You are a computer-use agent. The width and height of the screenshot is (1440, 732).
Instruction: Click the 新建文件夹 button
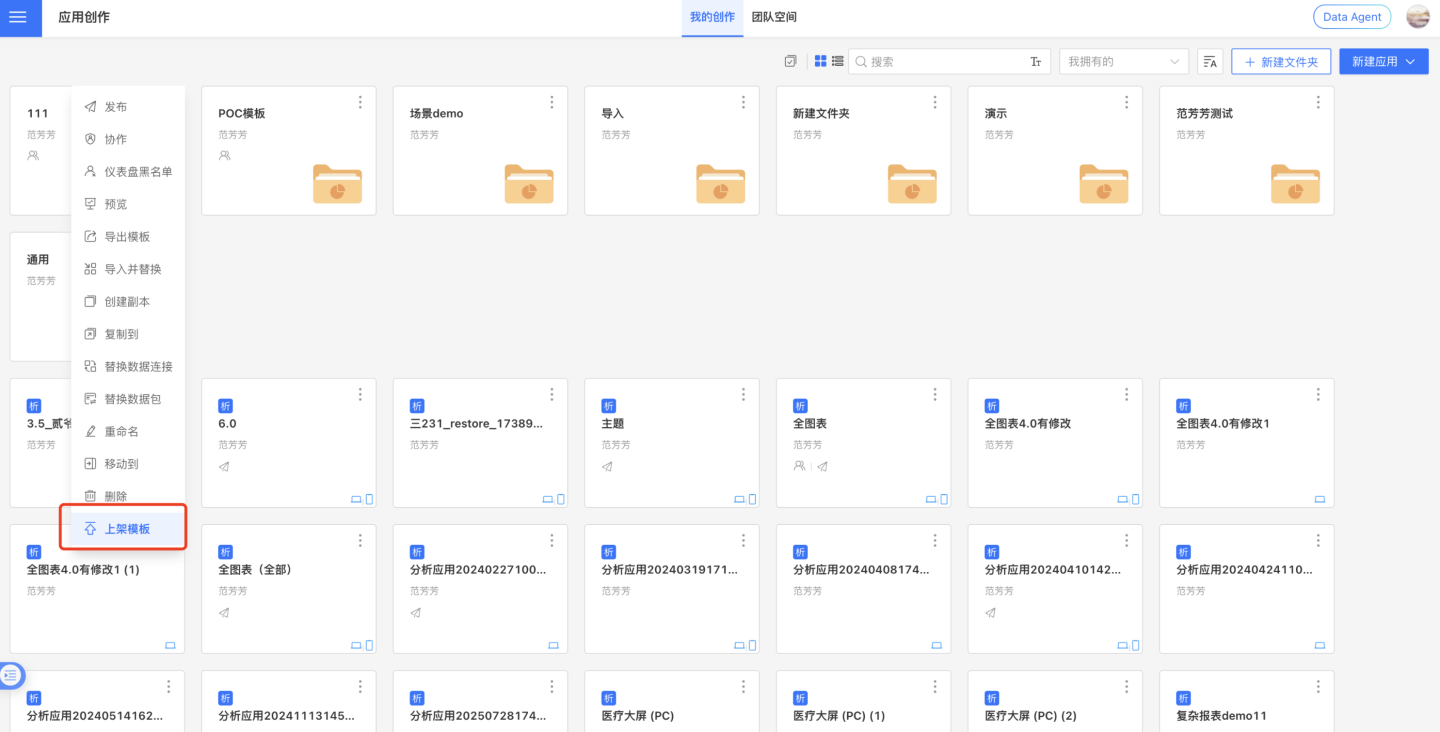pos(1281,62)
